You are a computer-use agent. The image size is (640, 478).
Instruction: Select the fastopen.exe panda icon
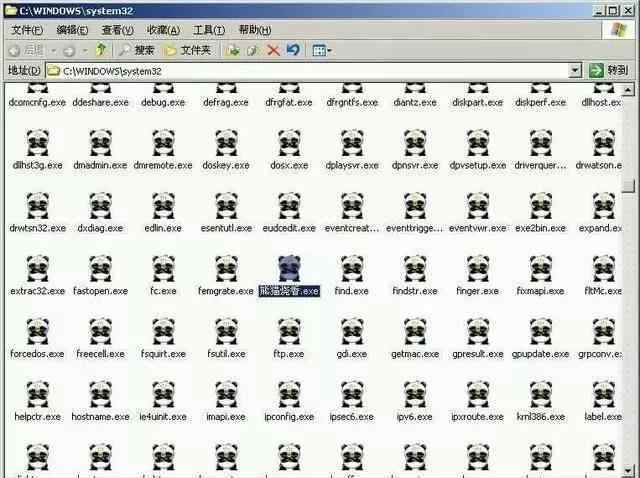[100, 269]
